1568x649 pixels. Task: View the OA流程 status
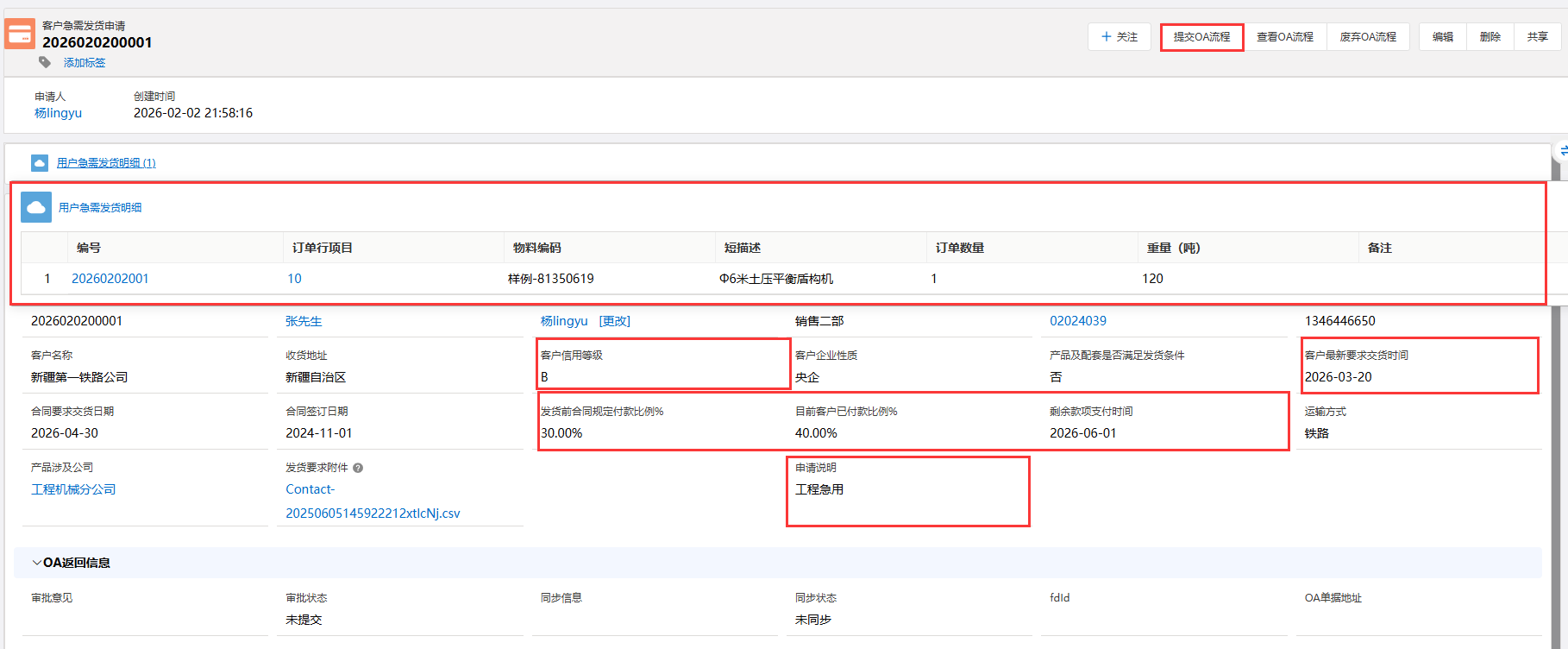pyautogui.click(x=1284, y=37)
